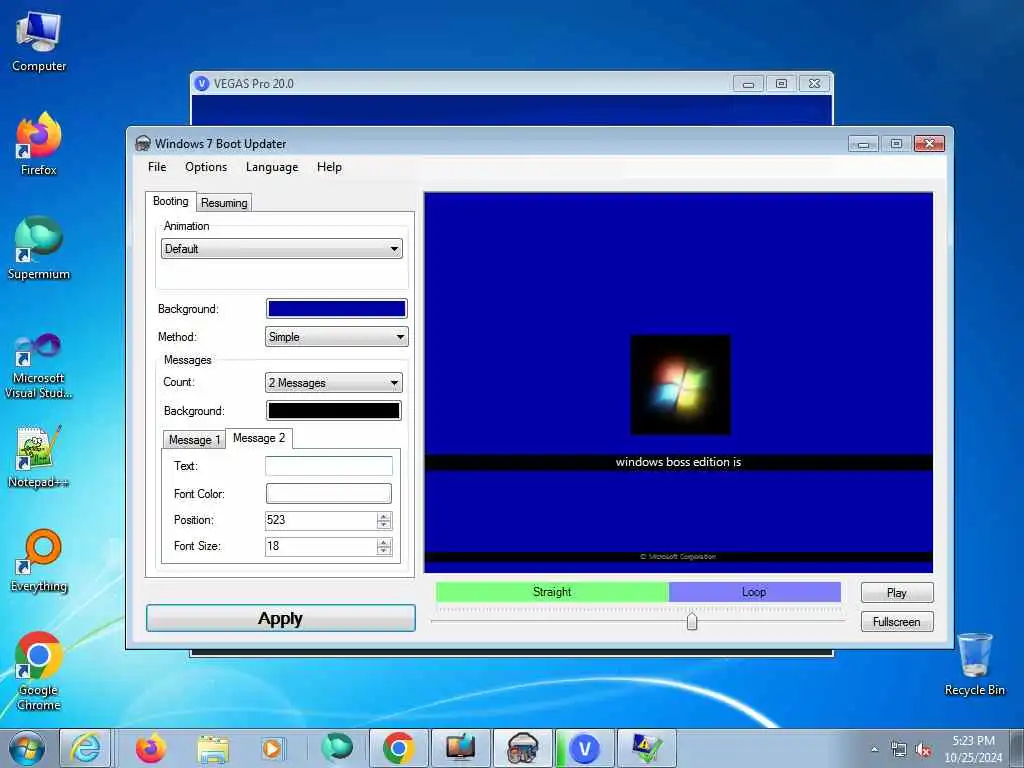
Task: Open the Supermium desktop shortcut
Action: [39, 248]
